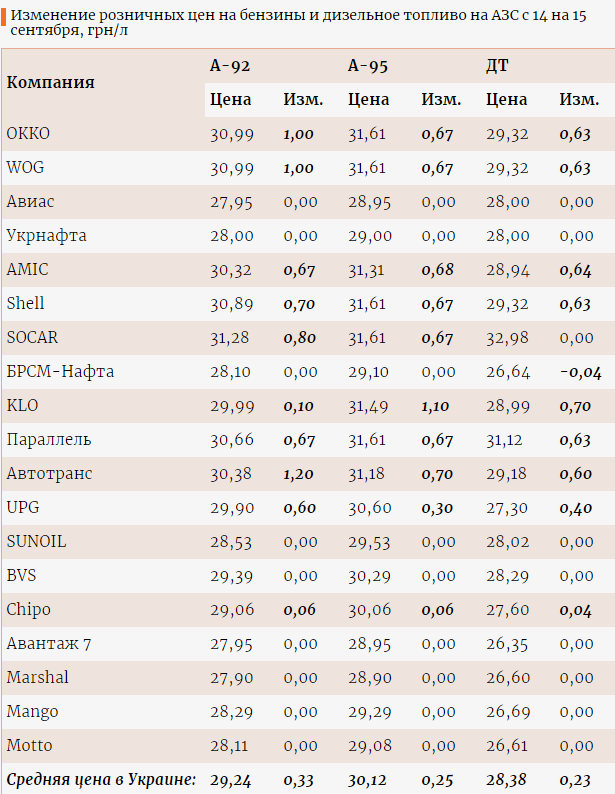The image size is (615, 794).
Task: Click UPG diesel price 27,30
Action: 507,508
